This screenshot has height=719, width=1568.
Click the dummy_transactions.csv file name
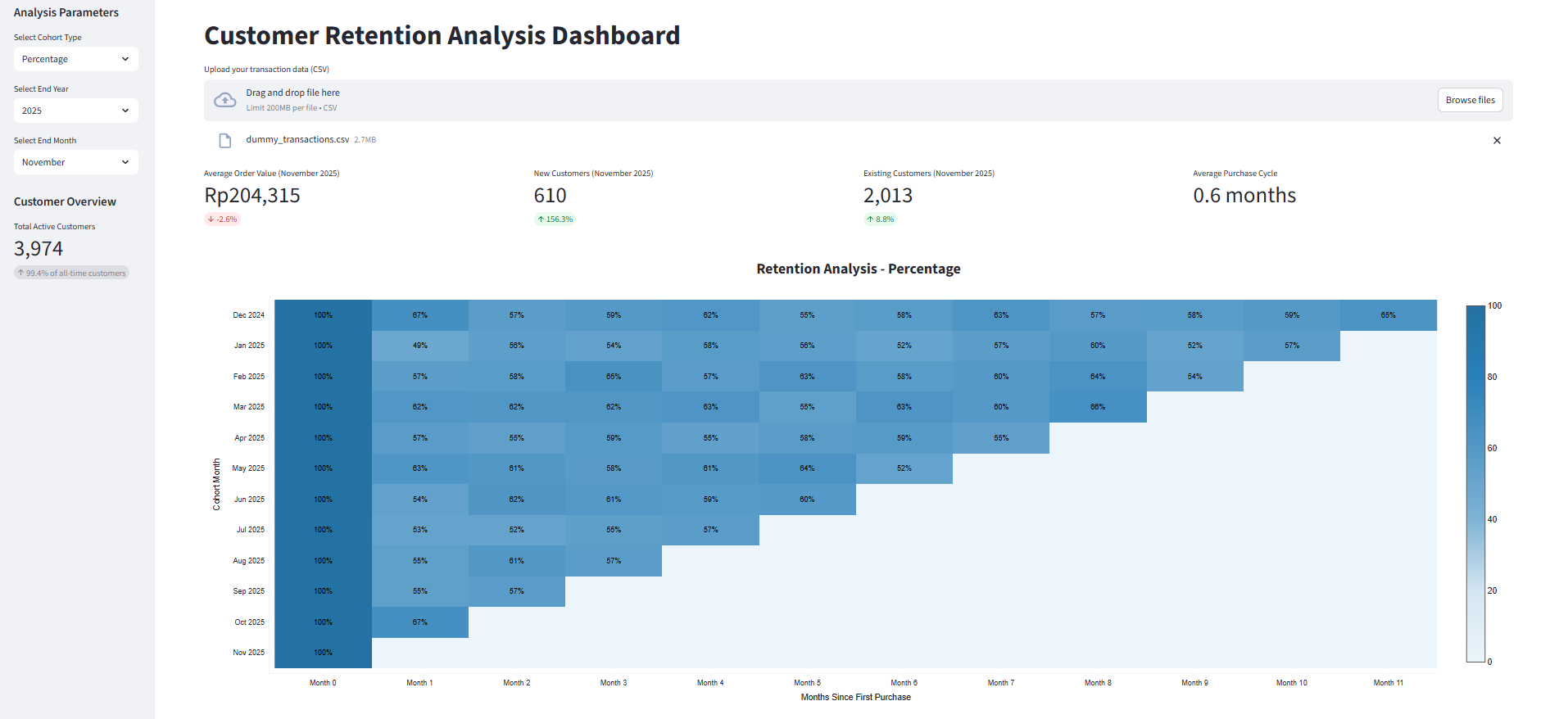tap(297, 139)
